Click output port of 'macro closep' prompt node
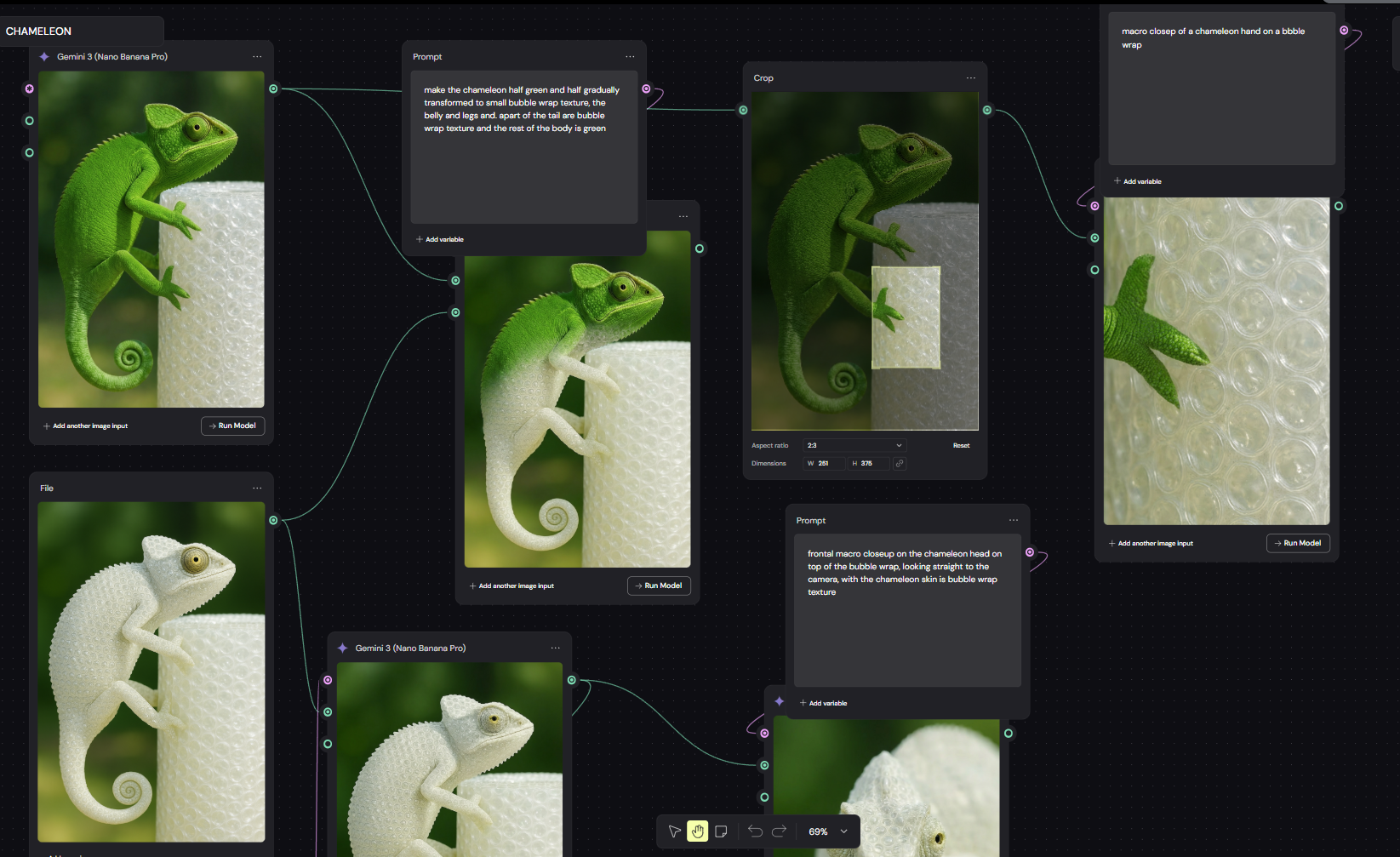The width and height of the screenshot is (1400, 857). tap(1344, 31)
